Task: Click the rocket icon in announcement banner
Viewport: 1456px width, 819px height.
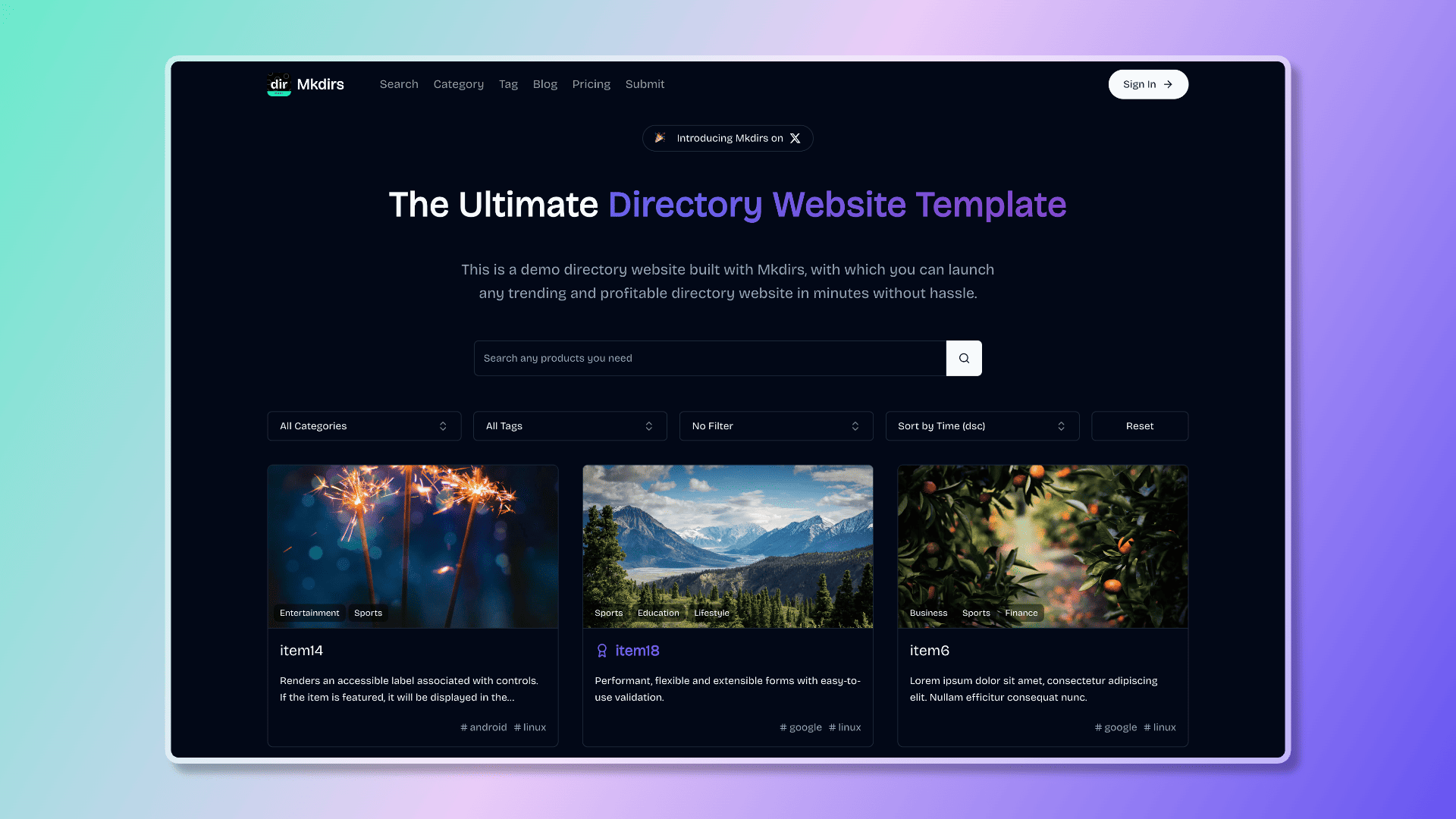Action: [660, 138]
